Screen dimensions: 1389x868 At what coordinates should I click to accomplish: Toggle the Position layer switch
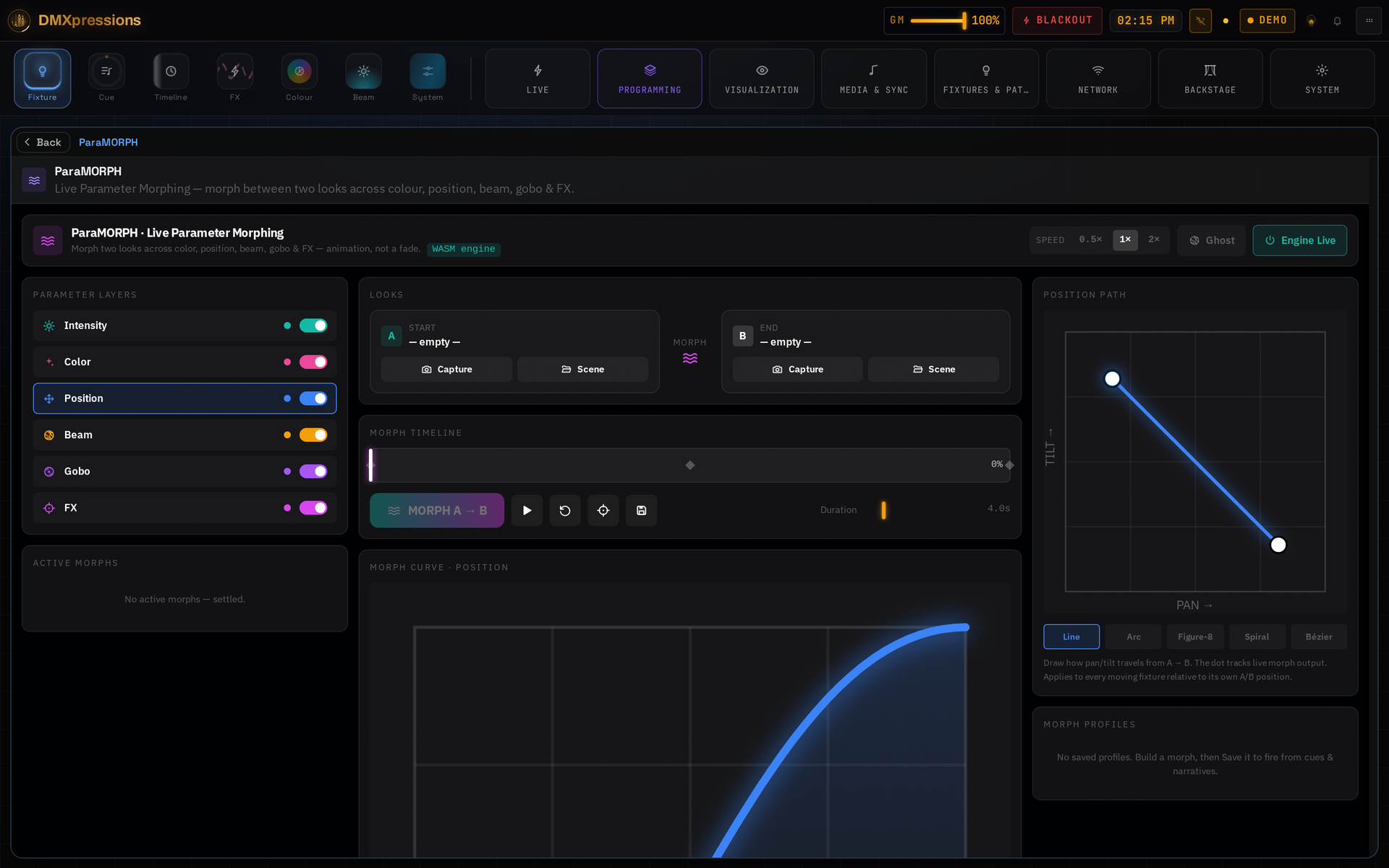(313, 399)
